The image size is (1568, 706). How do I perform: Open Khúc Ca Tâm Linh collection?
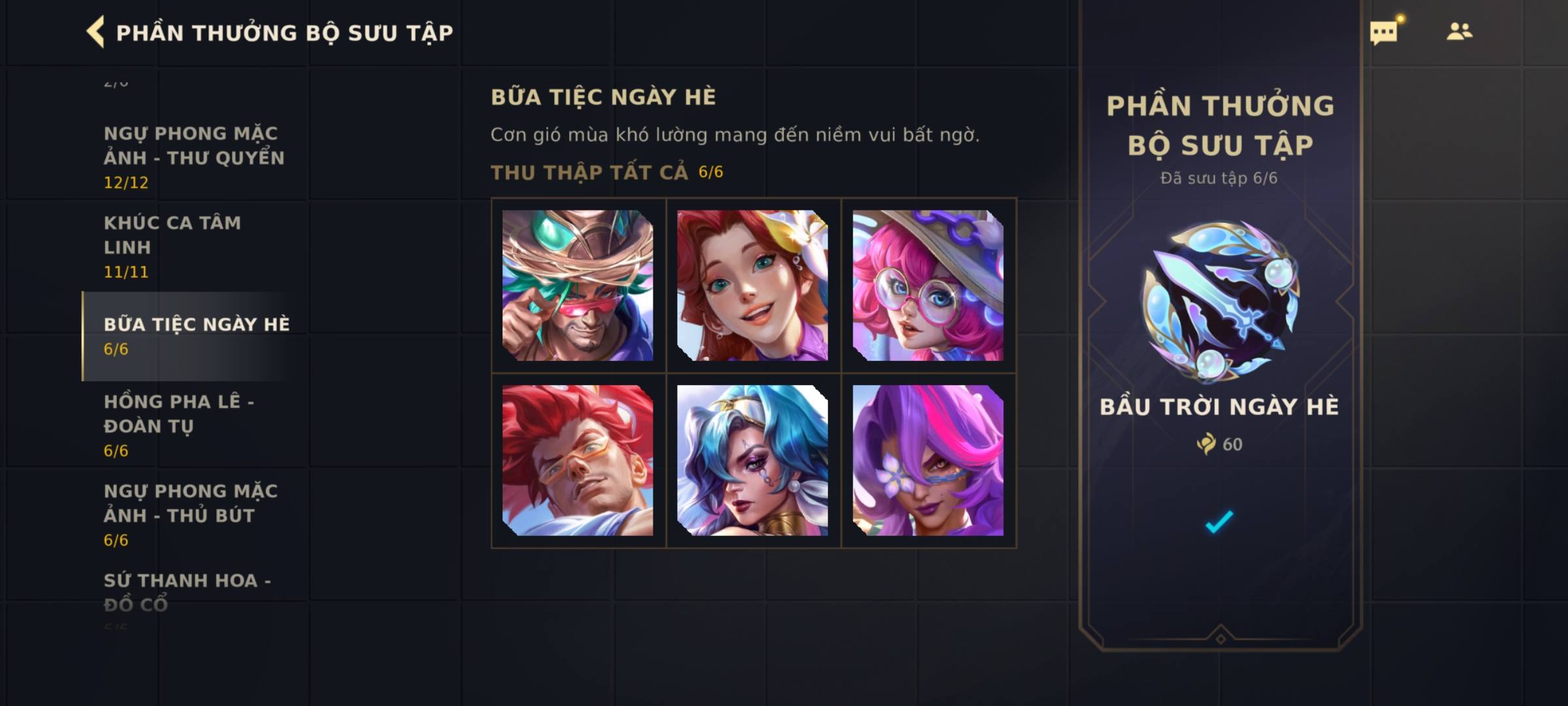[194, 246]
